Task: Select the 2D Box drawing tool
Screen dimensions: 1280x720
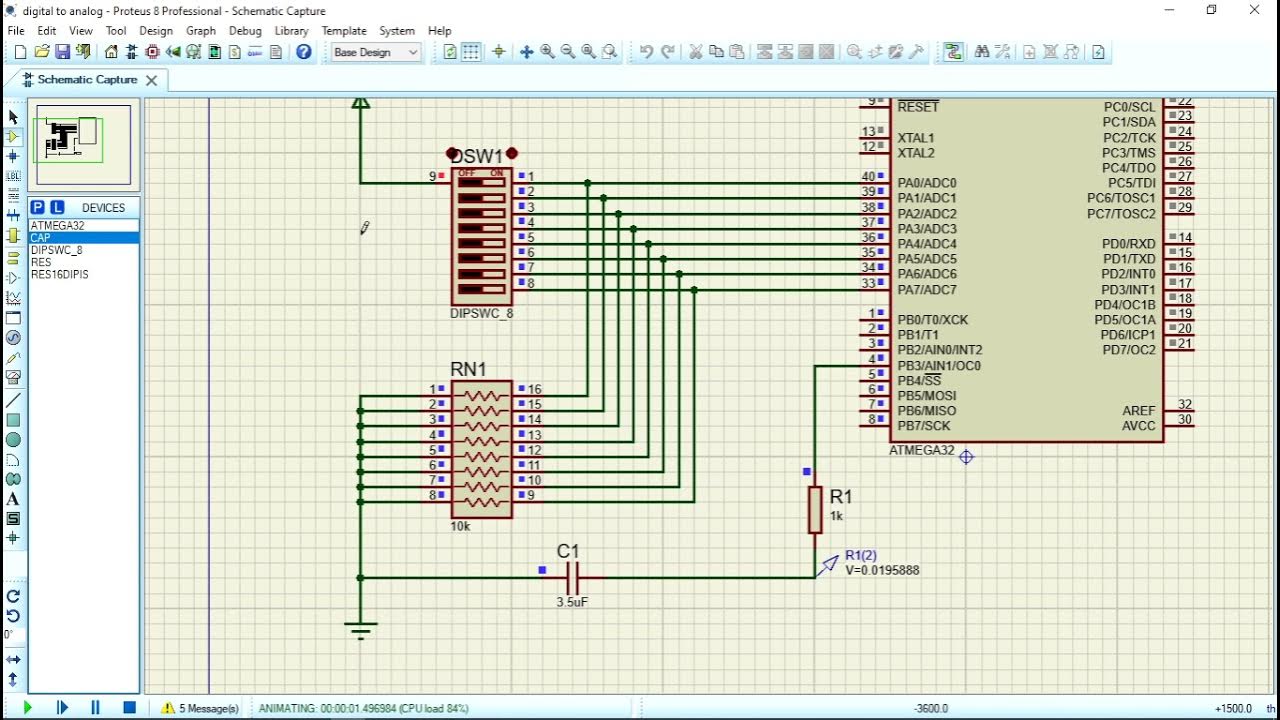Action: [13, 420]
